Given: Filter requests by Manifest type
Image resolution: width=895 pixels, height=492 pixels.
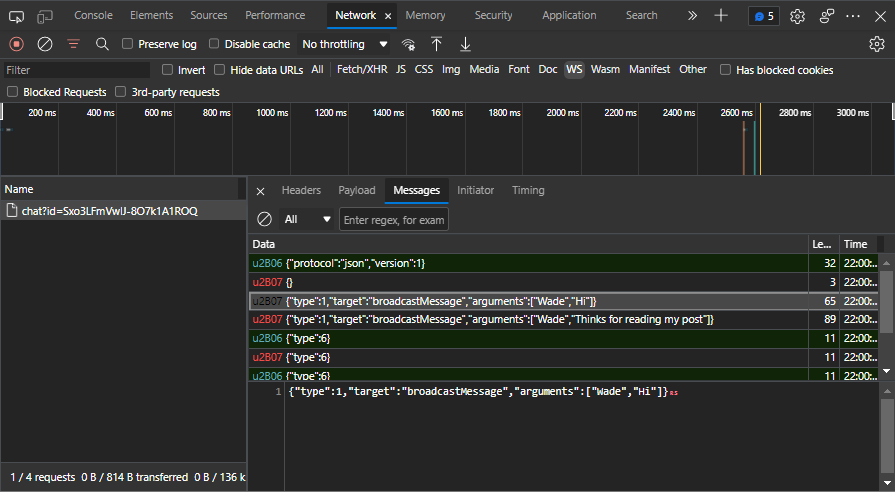Looking at the screenshot, I should 650,69.
